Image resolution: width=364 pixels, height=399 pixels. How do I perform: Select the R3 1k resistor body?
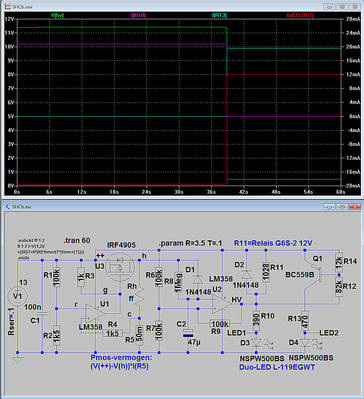coord(81,278)
